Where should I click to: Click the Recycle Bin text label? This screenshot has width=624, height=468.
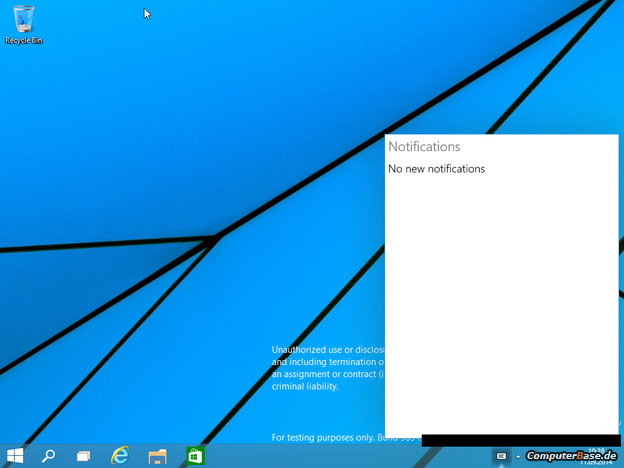(23, 41)
